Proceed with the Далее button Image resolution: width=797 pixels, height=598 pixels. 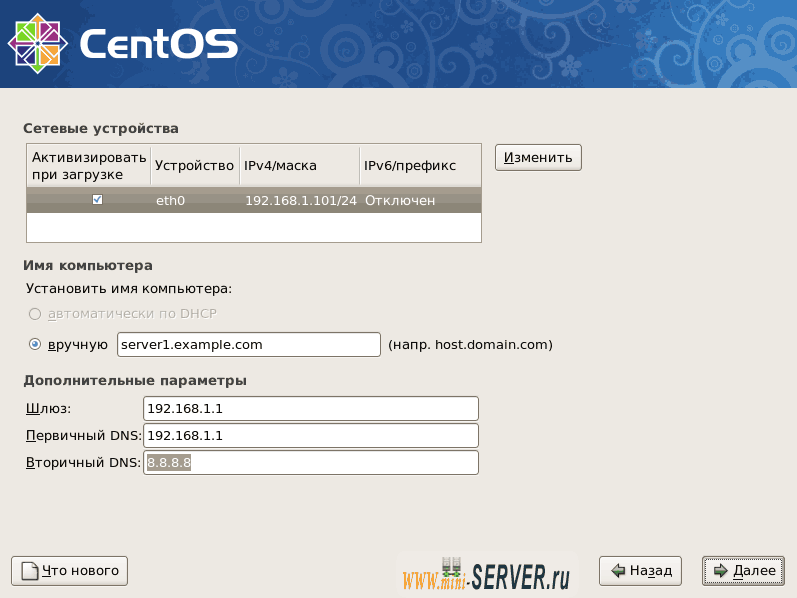point(744,571)
